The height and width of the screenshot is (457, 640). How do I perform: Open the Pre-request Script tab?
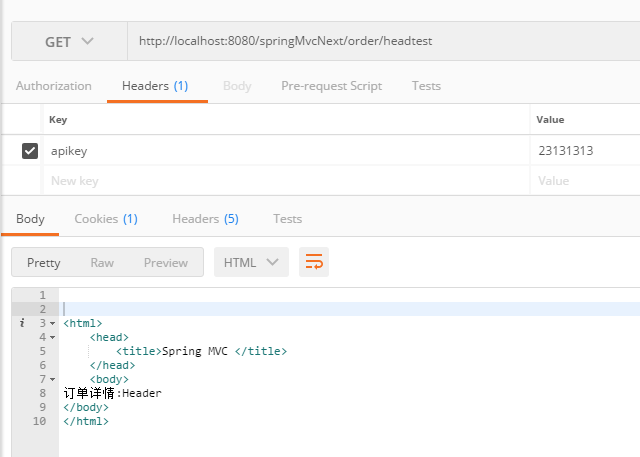coord(331,86)
